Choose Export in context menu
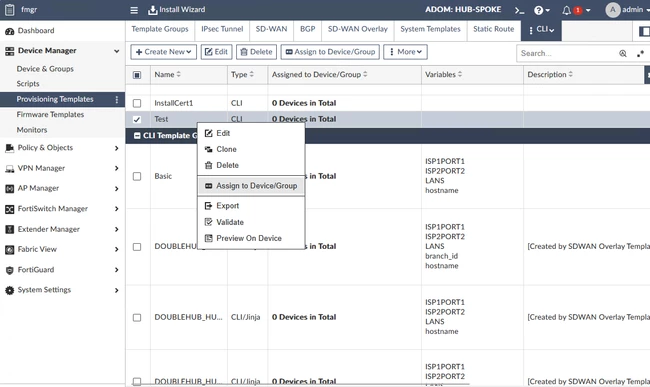 pyautogui.click(x=251, y=206)
